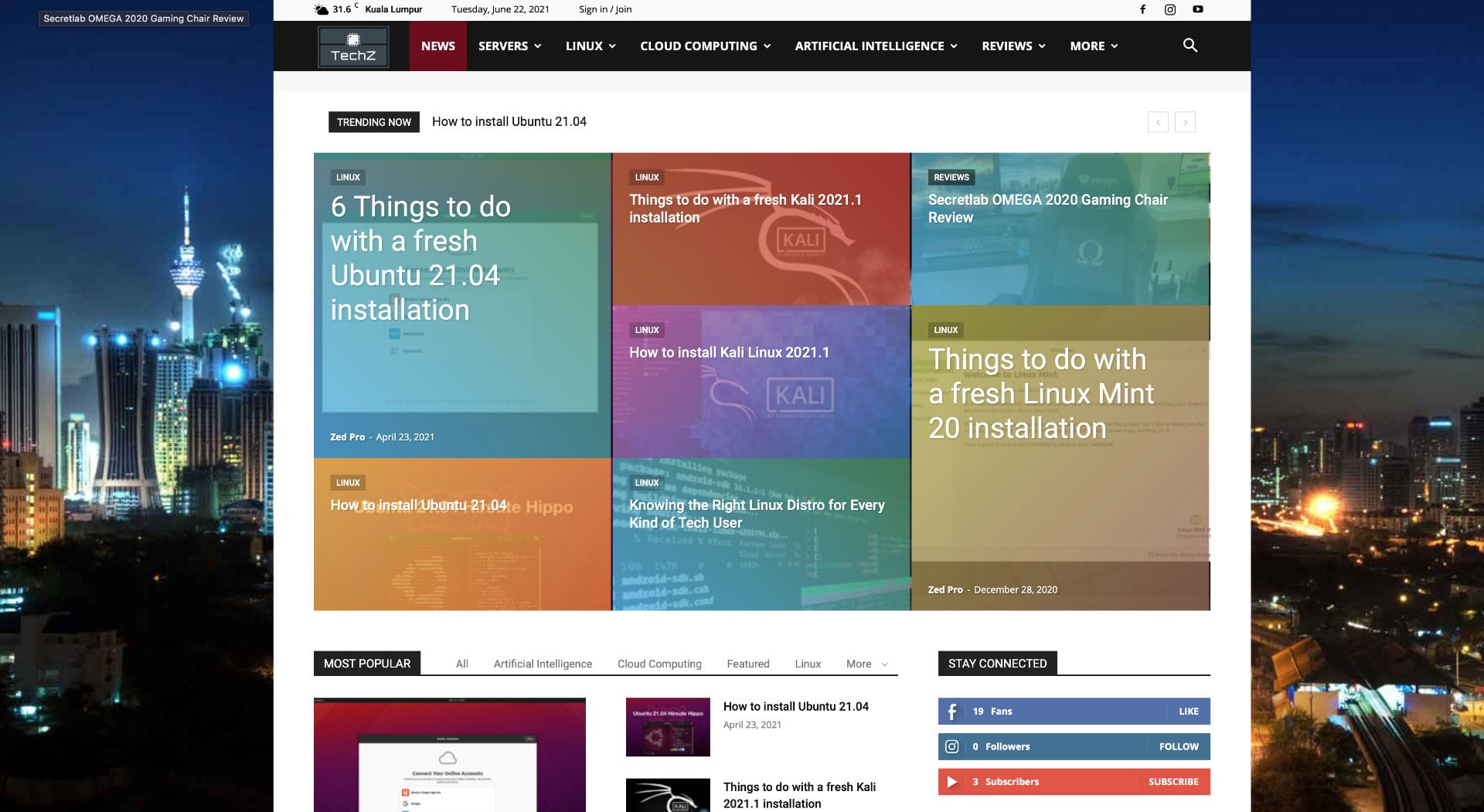This screenshot has height=812, width=1484.
Task: Open How to install Ubuntu 21.04 orange tile
Action: [418, 505]
